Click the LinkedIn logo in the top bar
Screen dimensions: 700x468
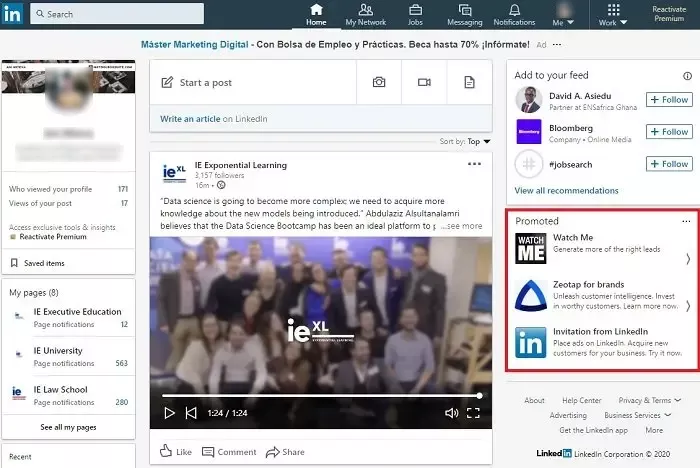[12, 14]
